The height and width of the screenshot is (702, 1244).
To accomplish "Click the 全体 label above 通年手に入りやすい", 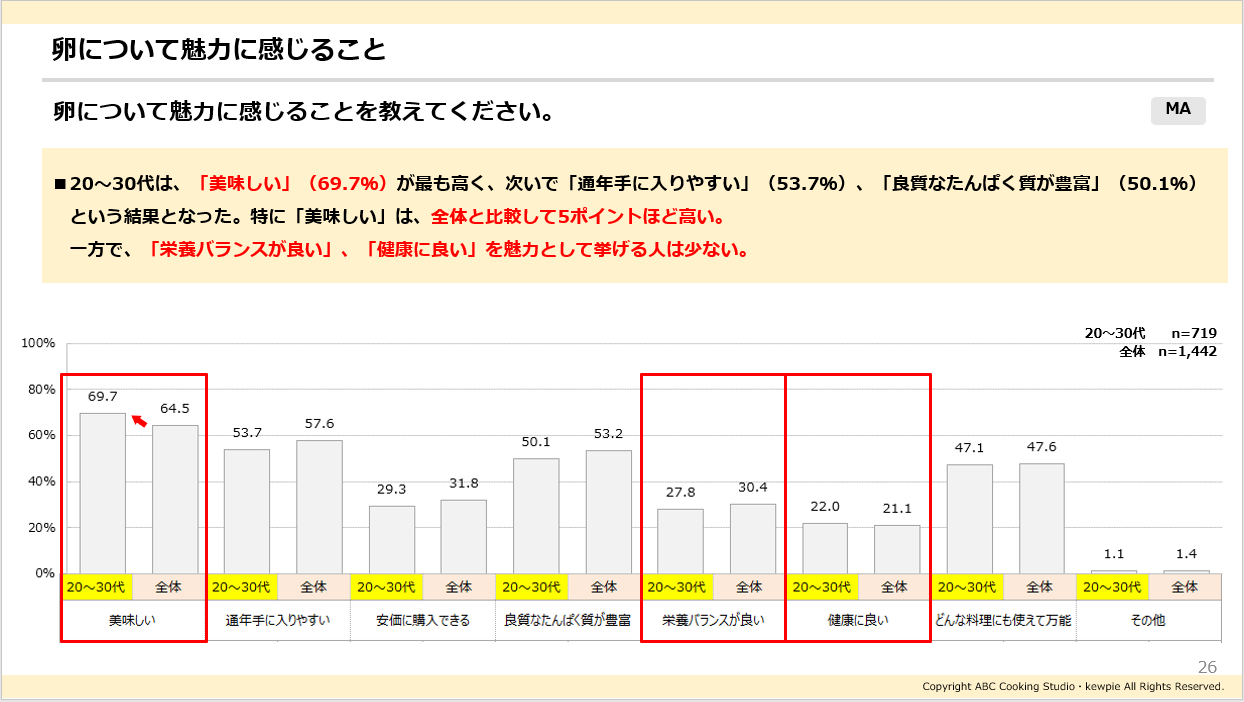I will 313,587.
